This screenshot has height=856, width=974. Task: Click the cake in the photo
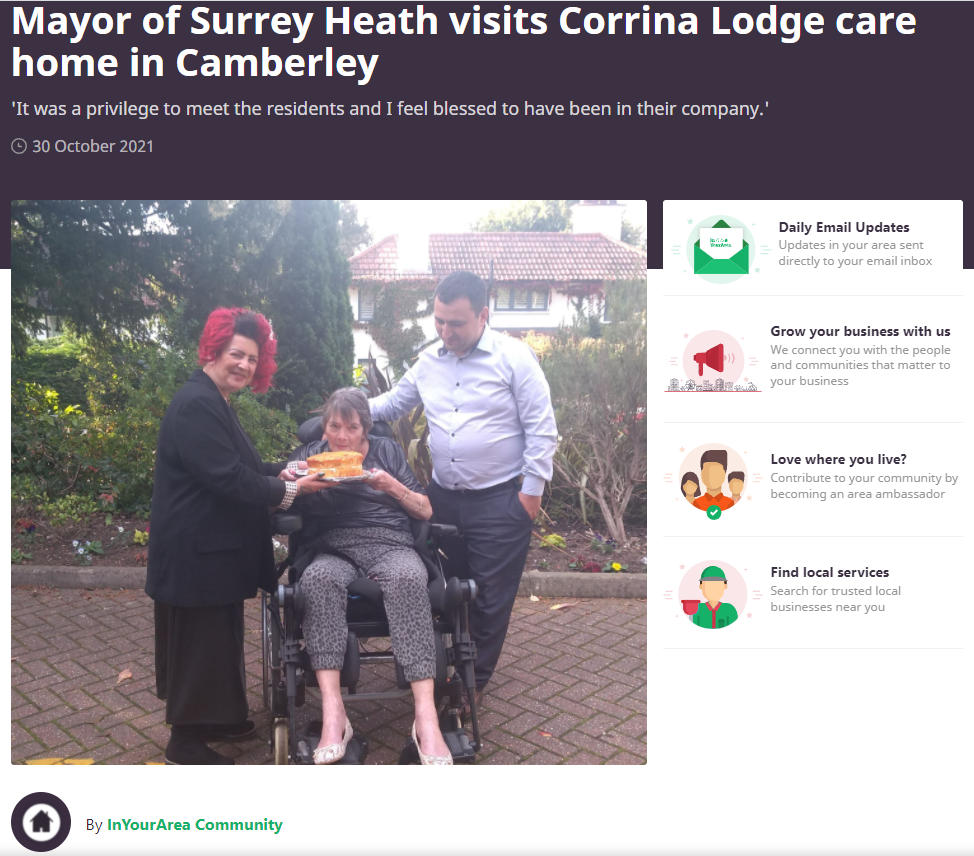pos(335,464)
